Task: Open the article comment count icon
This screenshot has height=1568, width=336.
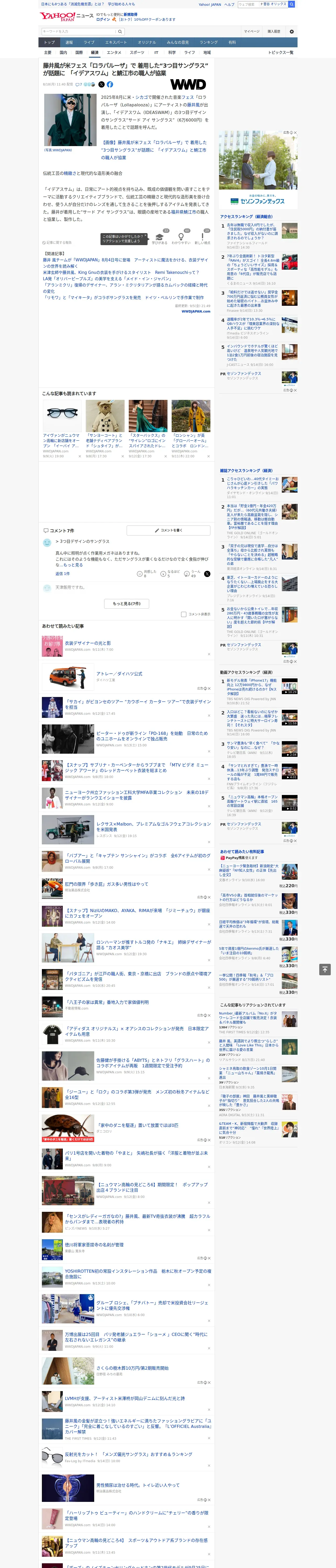Action: (79, 85)
